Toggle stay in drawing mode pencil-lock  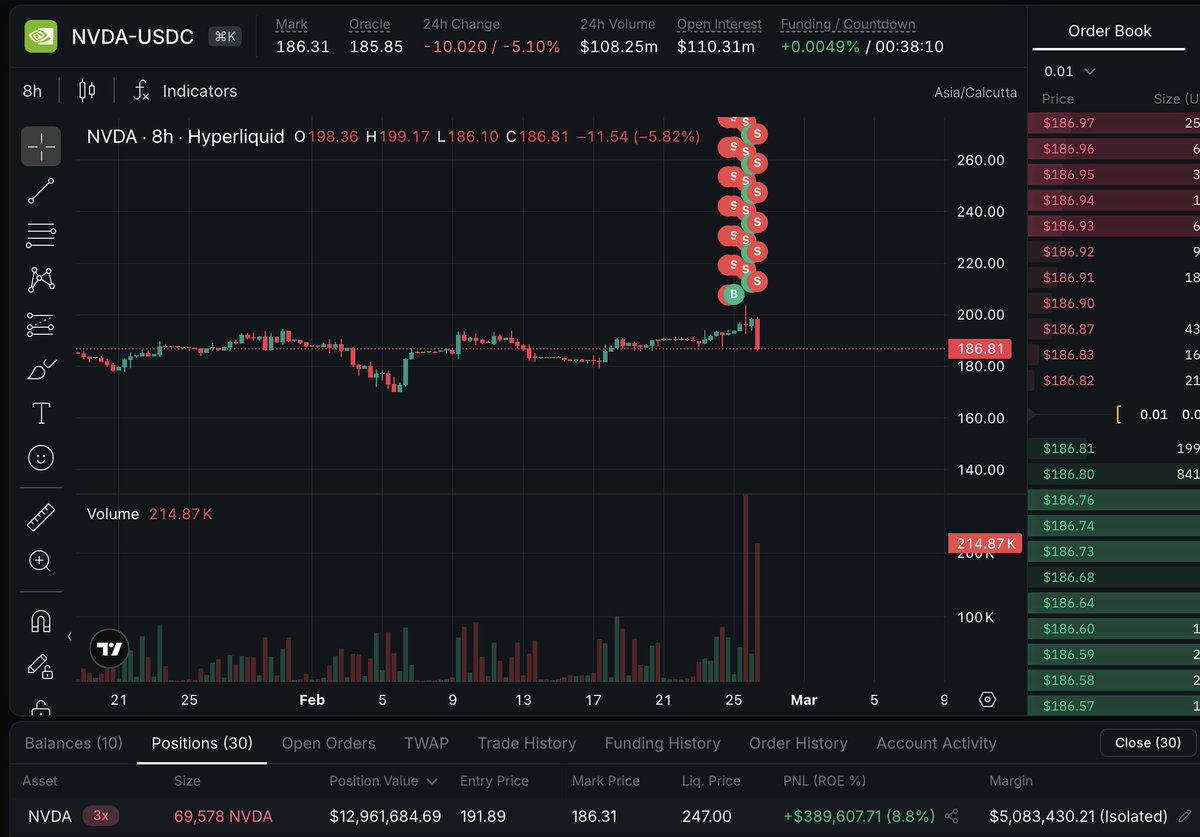coord(41,665)
